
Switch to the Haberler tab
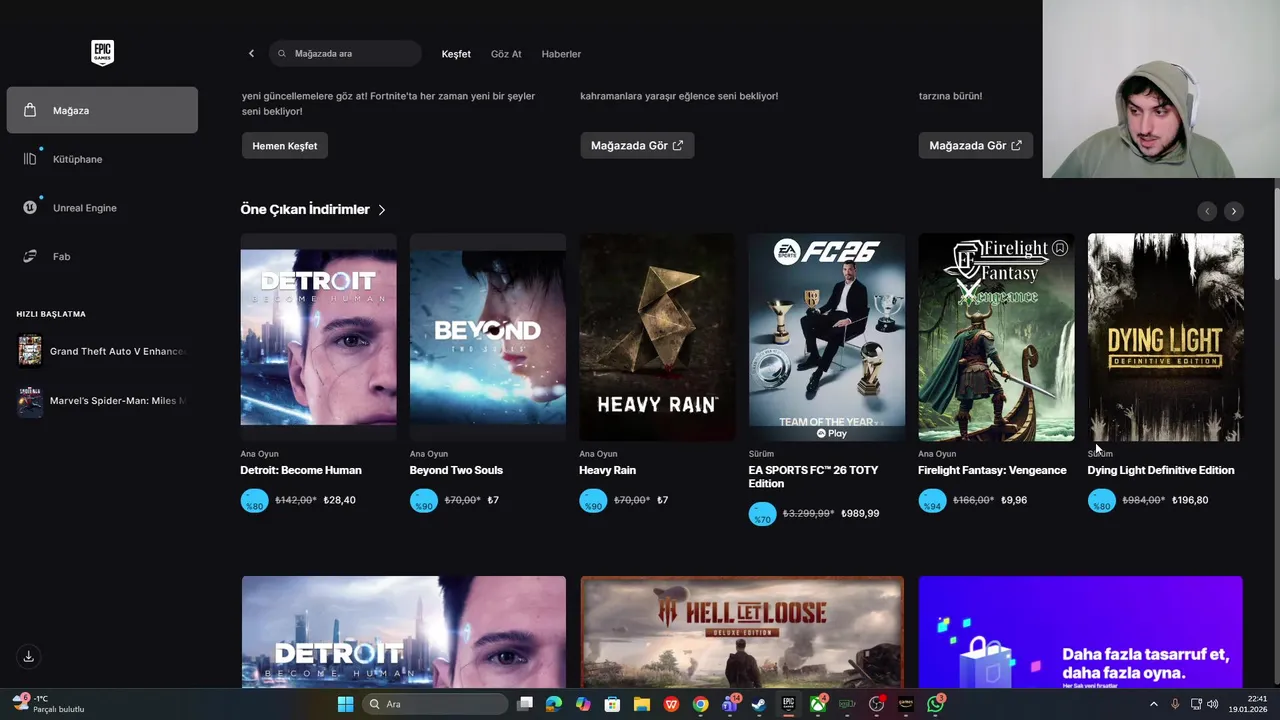coord(561,54)
